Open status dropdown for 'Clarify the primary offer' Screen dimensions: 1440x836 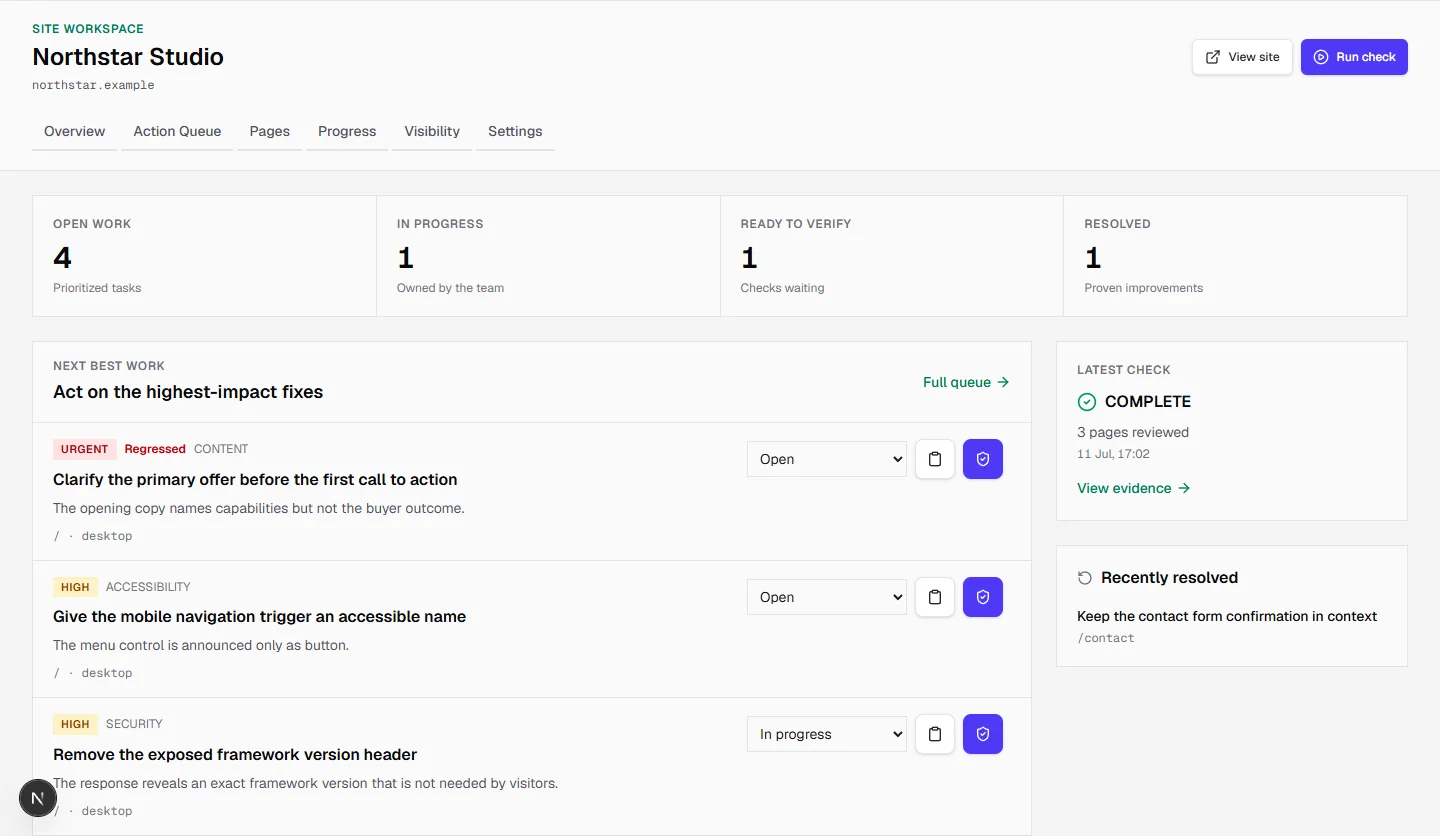point(827,459)
